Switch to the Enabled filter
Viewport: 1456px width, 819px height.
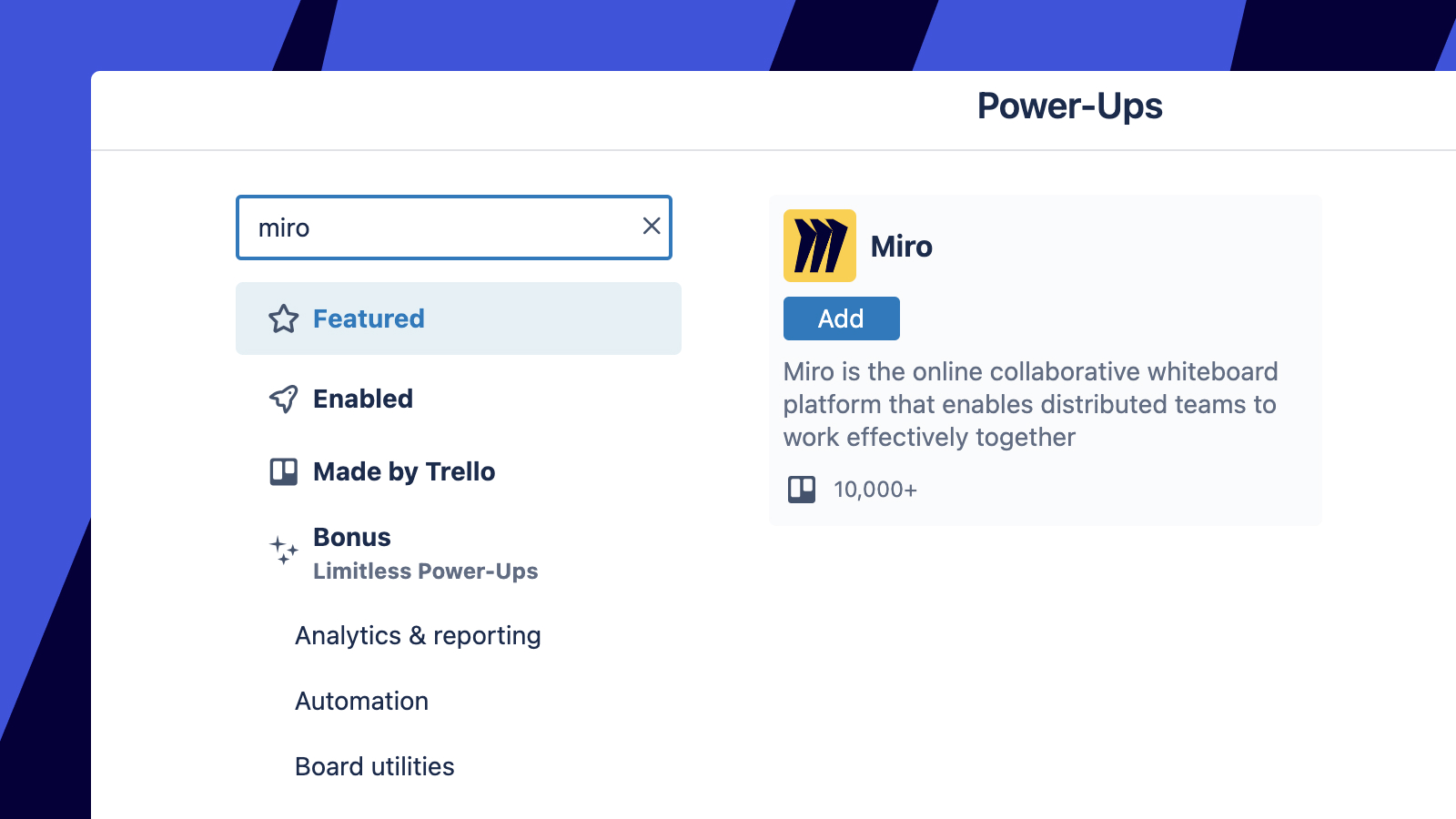pyautogui.click(x=363, y=398)
